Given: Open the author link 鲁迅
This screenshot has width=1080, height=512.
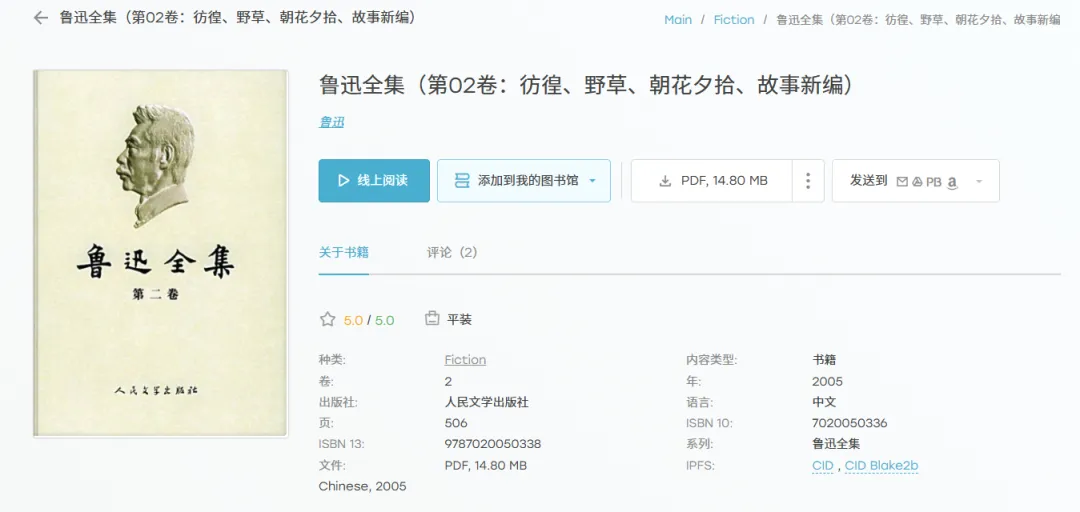Looking at the screenshot, I should tap(331, 122).
